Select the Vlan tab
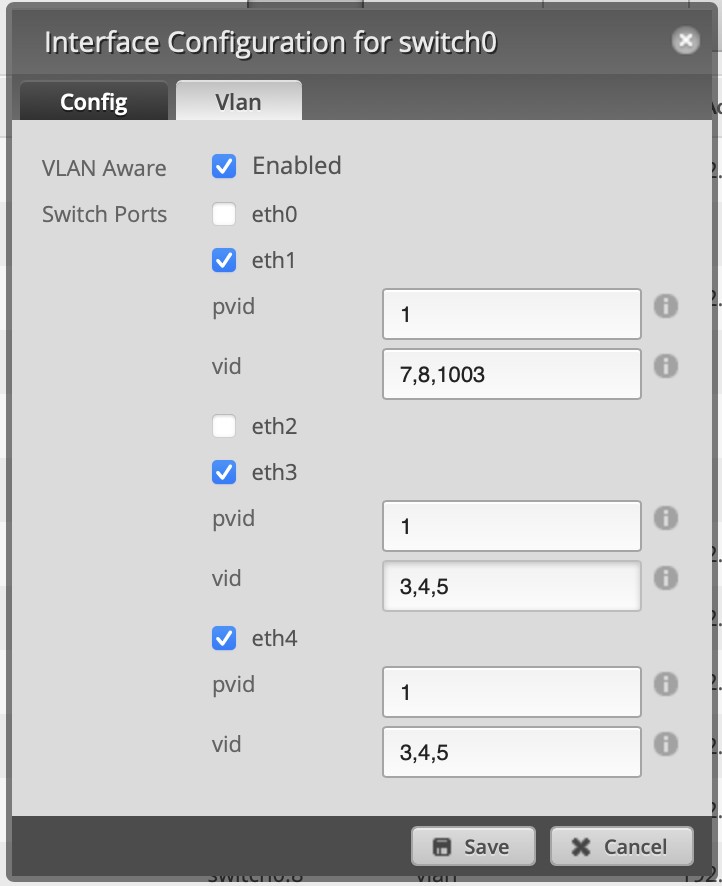This screenshot has height=886, width=722. [238, 102]
